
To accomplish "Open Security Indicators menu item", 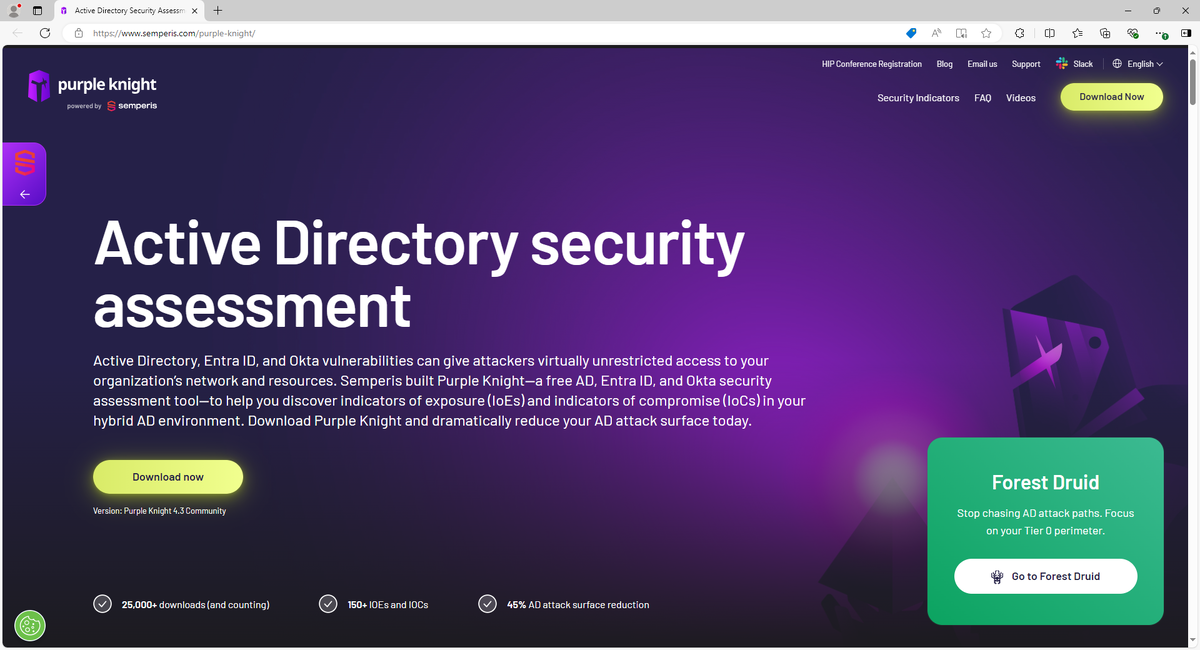I will 918,98.
